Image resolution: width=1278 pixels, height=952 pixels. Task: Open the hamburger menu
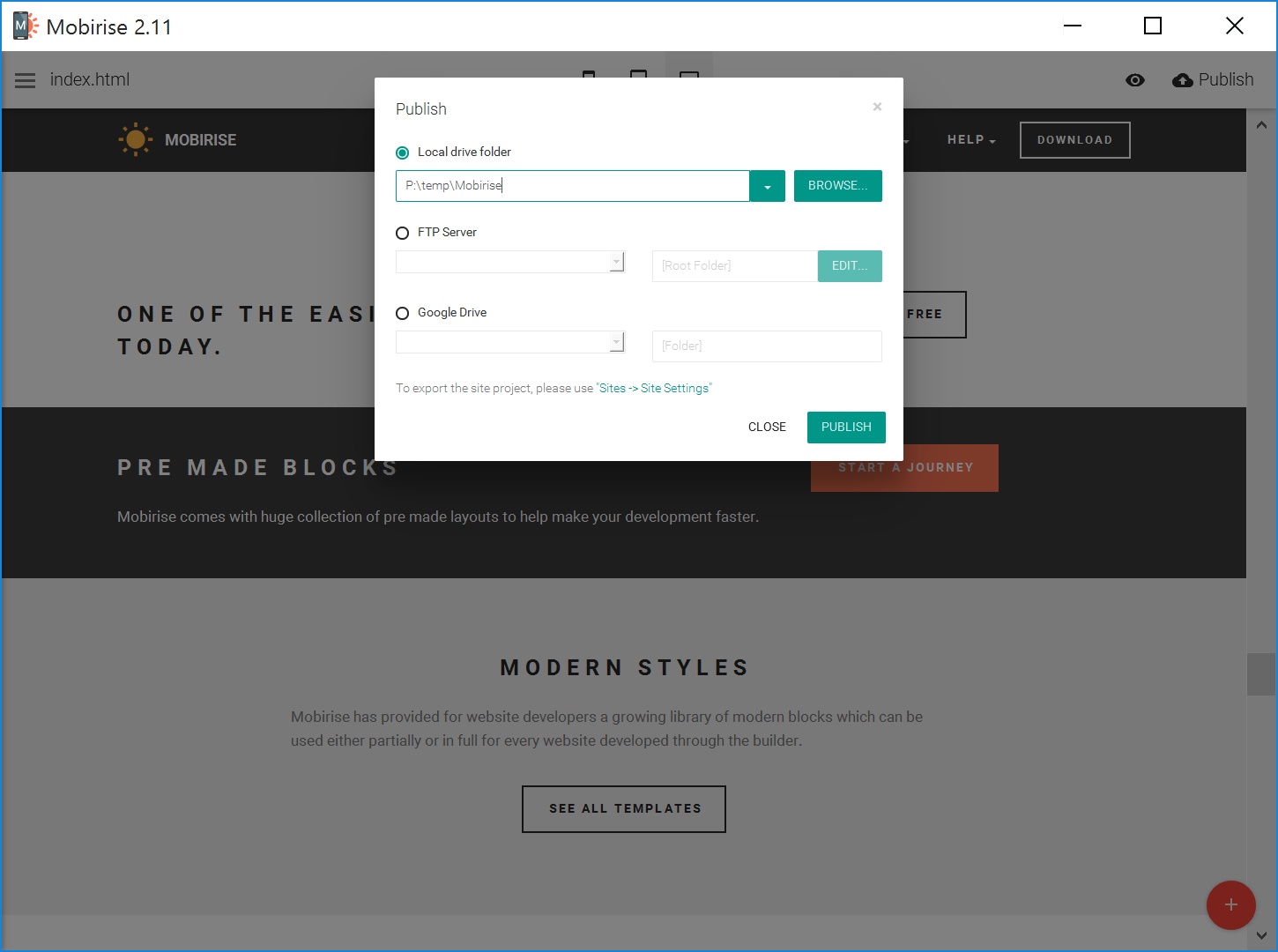tap(26, 80)
